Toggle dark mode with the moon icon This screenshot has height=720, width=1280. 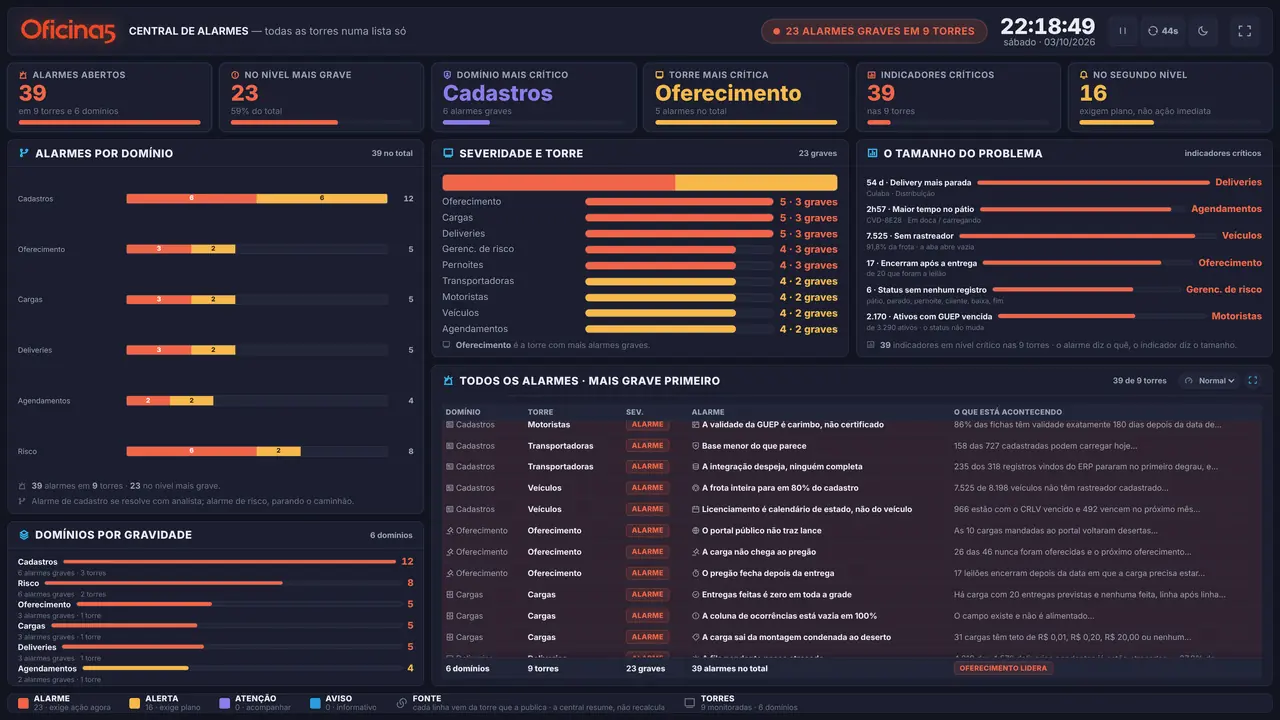1203,31
